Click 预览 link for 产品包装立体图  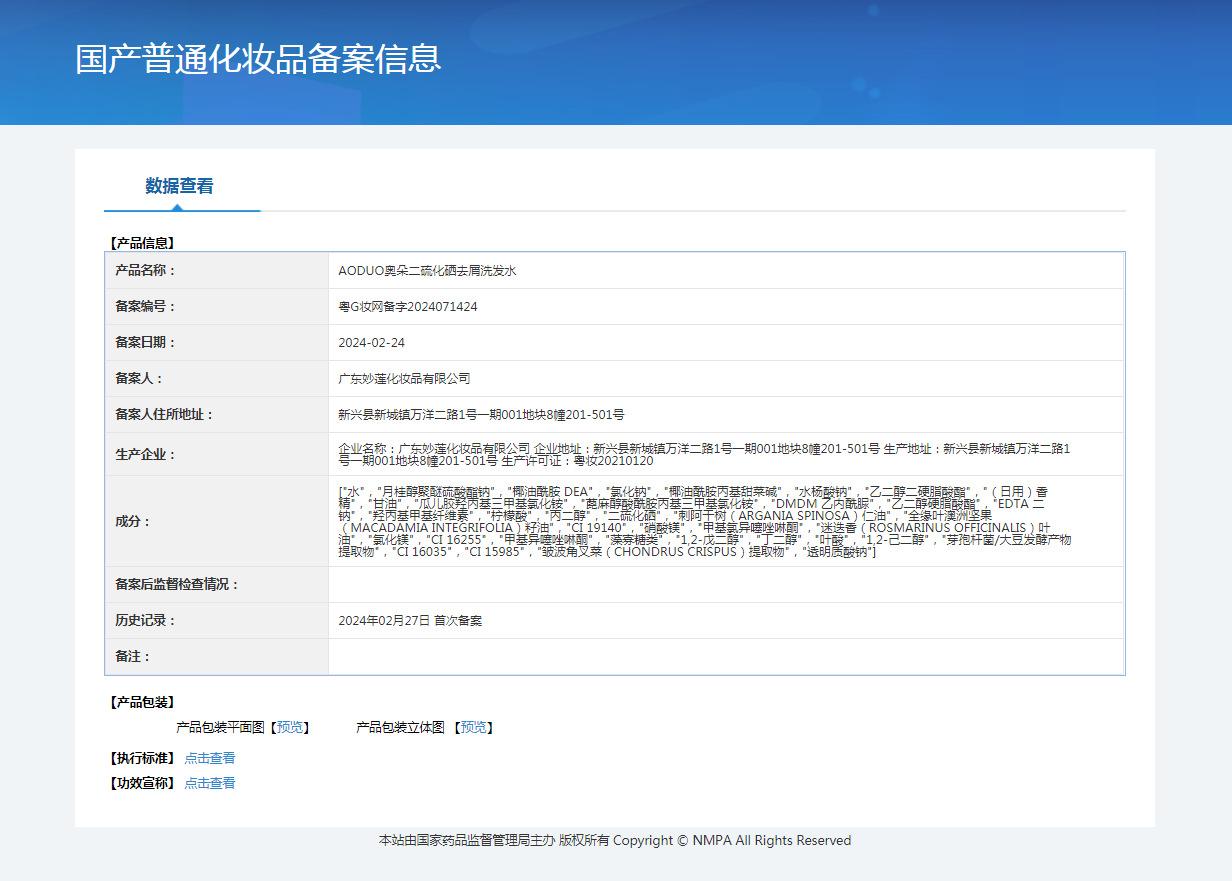point(477,727)
